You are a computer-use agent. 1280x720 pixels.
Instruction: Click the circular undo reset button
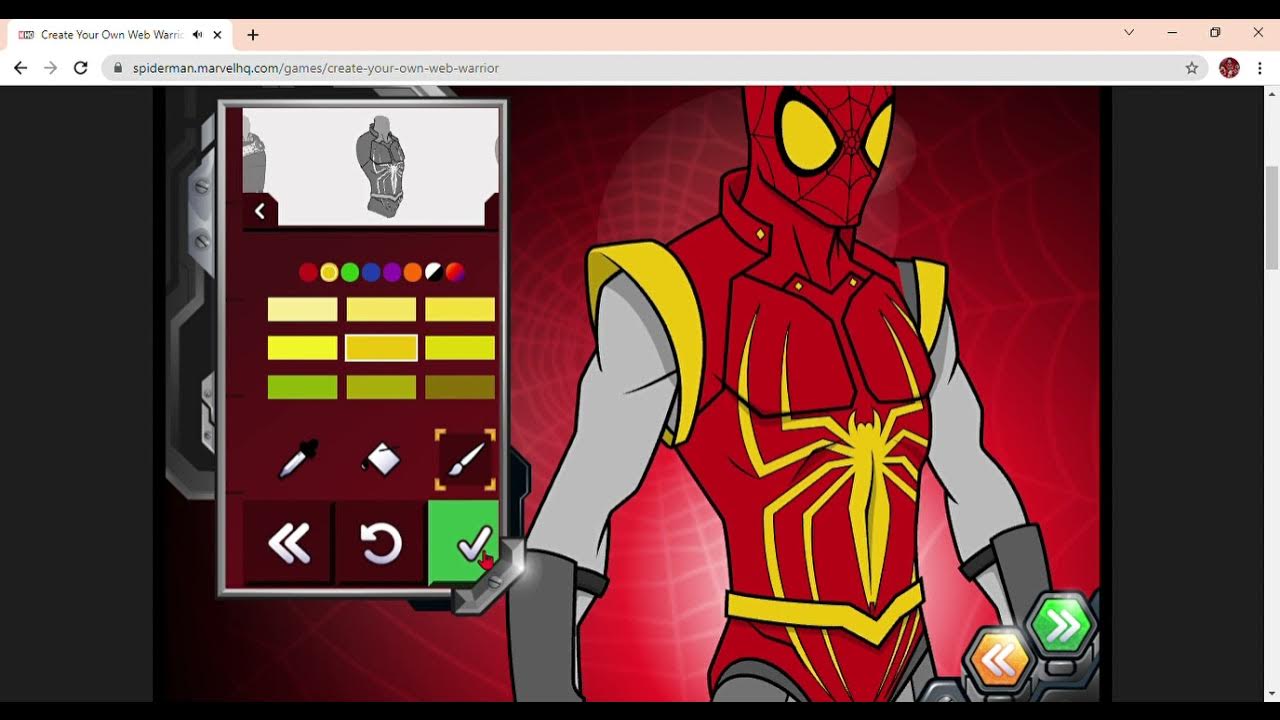click(380, 544)
